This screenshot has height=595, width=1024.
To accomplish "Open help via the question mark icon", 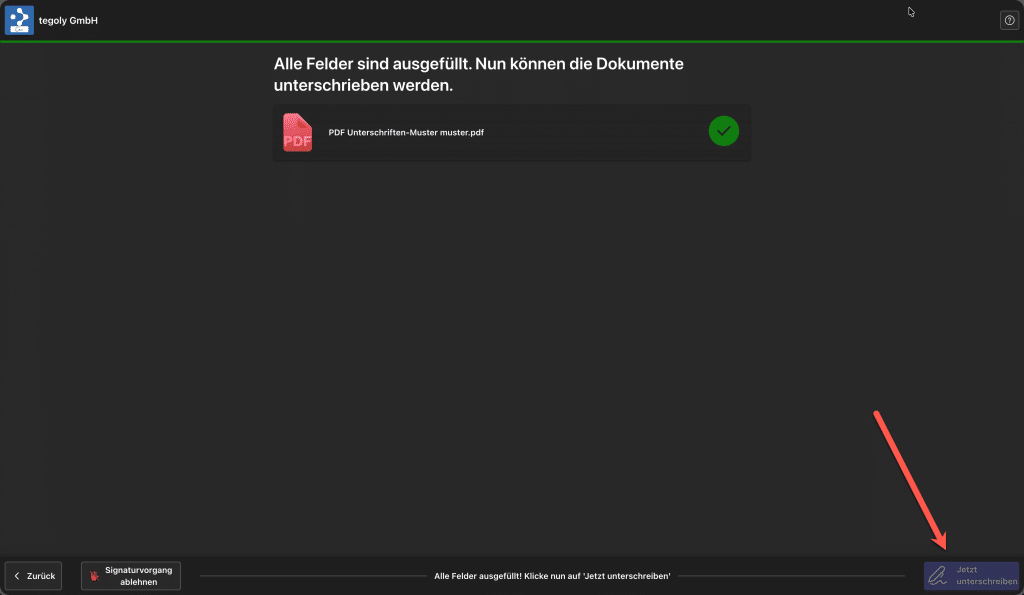I will (x=1009, y=20).
